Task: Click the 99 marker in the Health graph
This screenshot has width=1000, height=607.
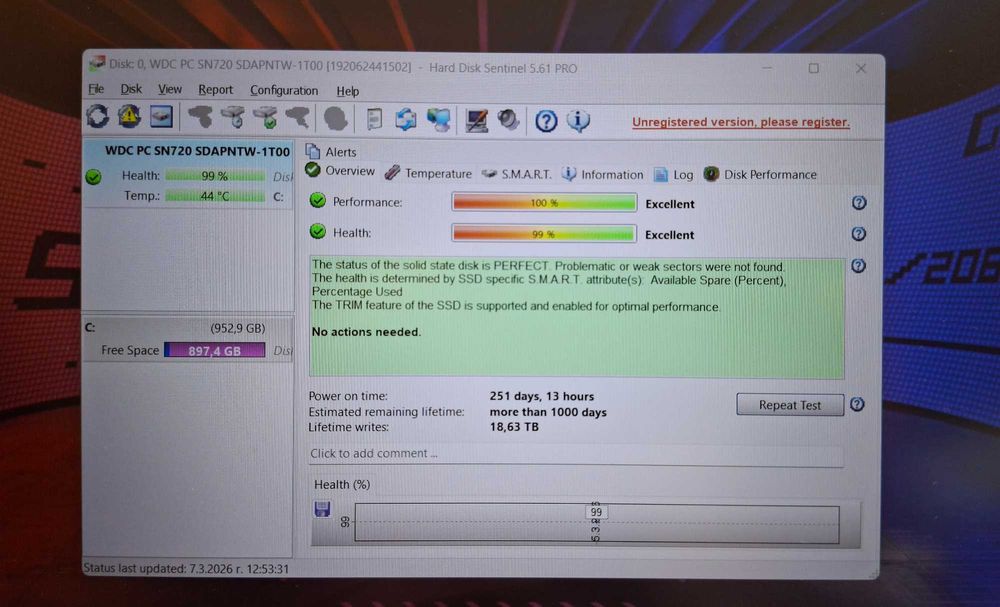Action: tap(596, 512)
